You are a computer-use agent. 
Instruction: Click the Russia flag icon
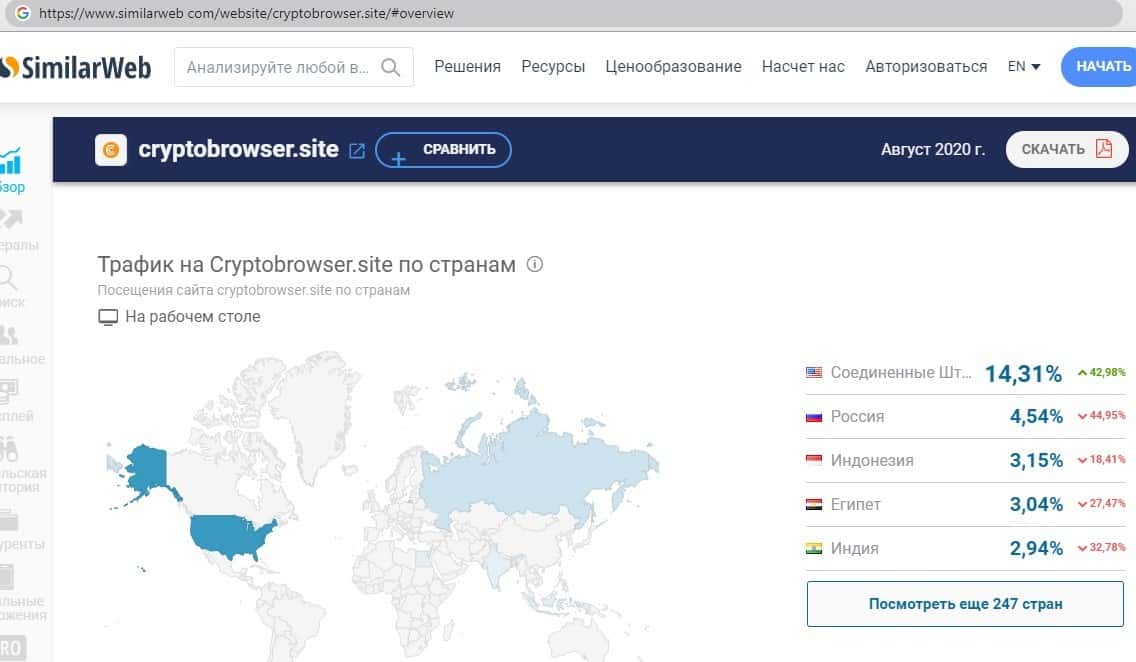point(814,416)
